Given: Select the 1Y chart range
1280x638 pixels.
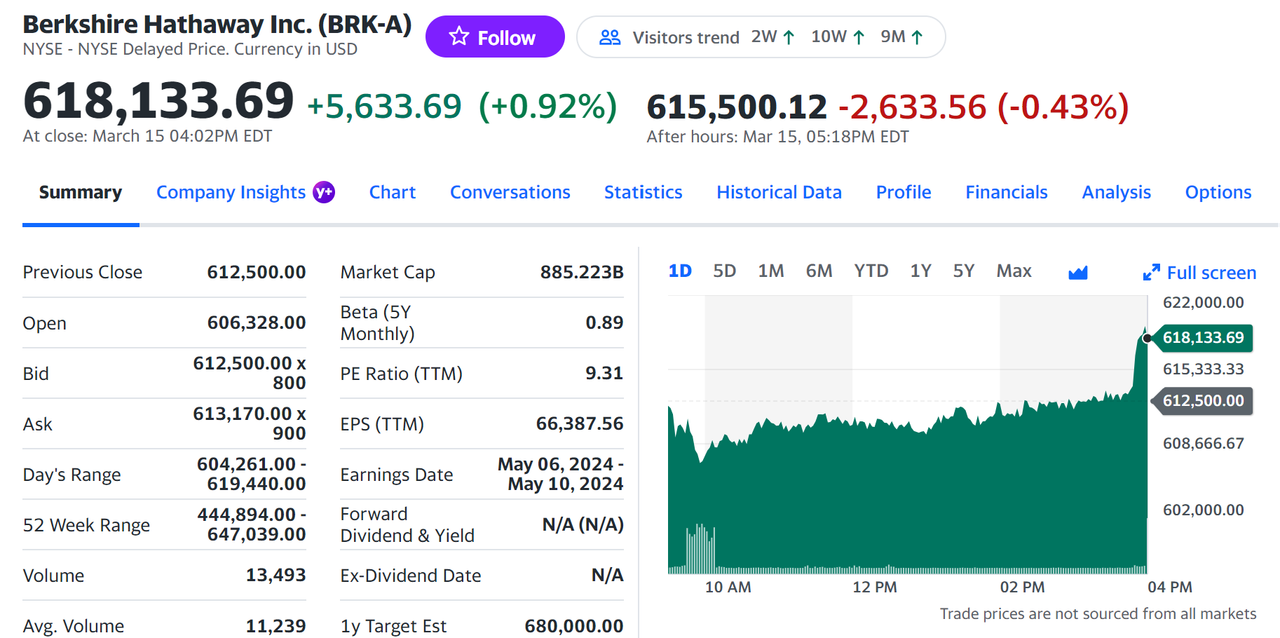Looking at the screenshot, I should point(921,271).
